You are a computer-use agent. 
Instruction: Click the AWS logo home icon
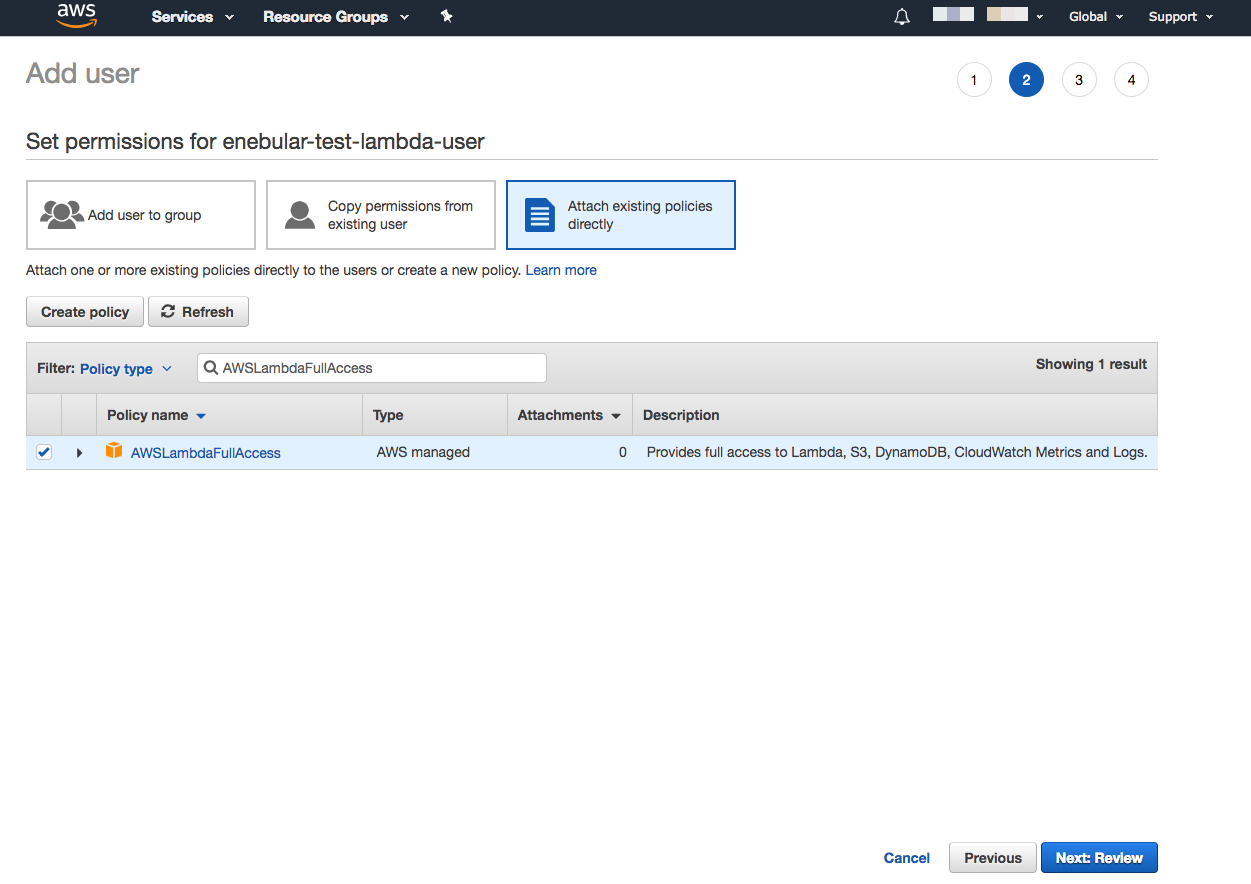coord(76,16)
